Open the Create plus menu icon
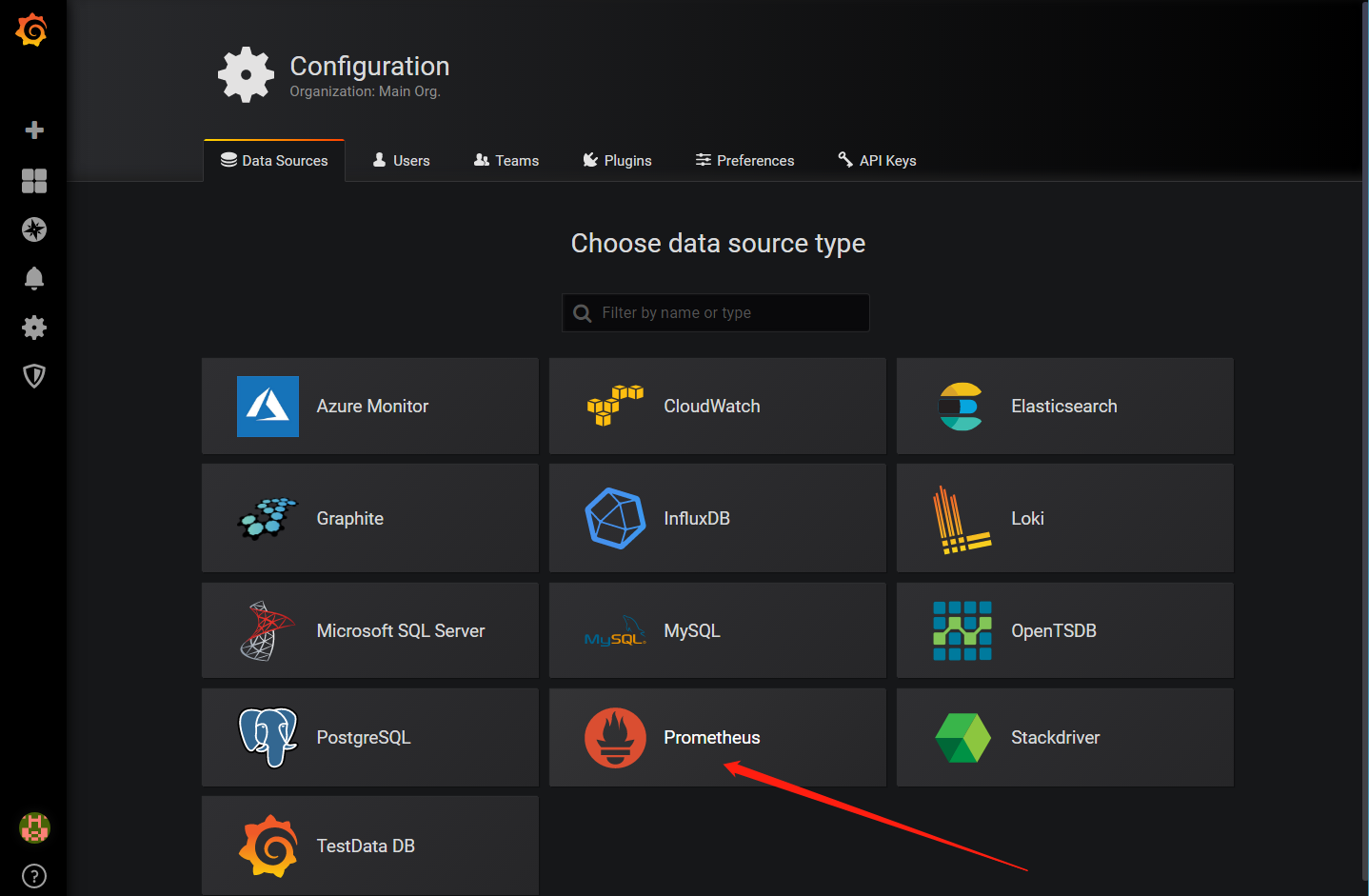Screen dimensions: 1369x896 34,130
